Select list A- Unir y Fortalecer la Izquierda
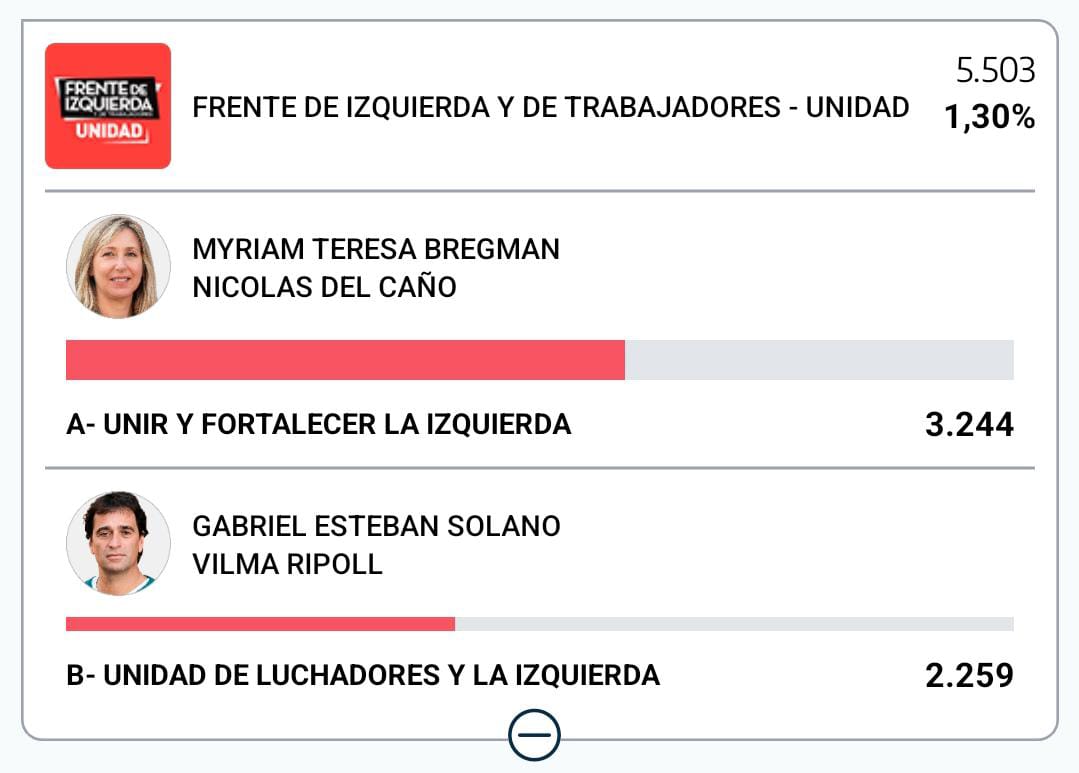The width and height of the screenshot is (1079, 773). click(318, 425)
